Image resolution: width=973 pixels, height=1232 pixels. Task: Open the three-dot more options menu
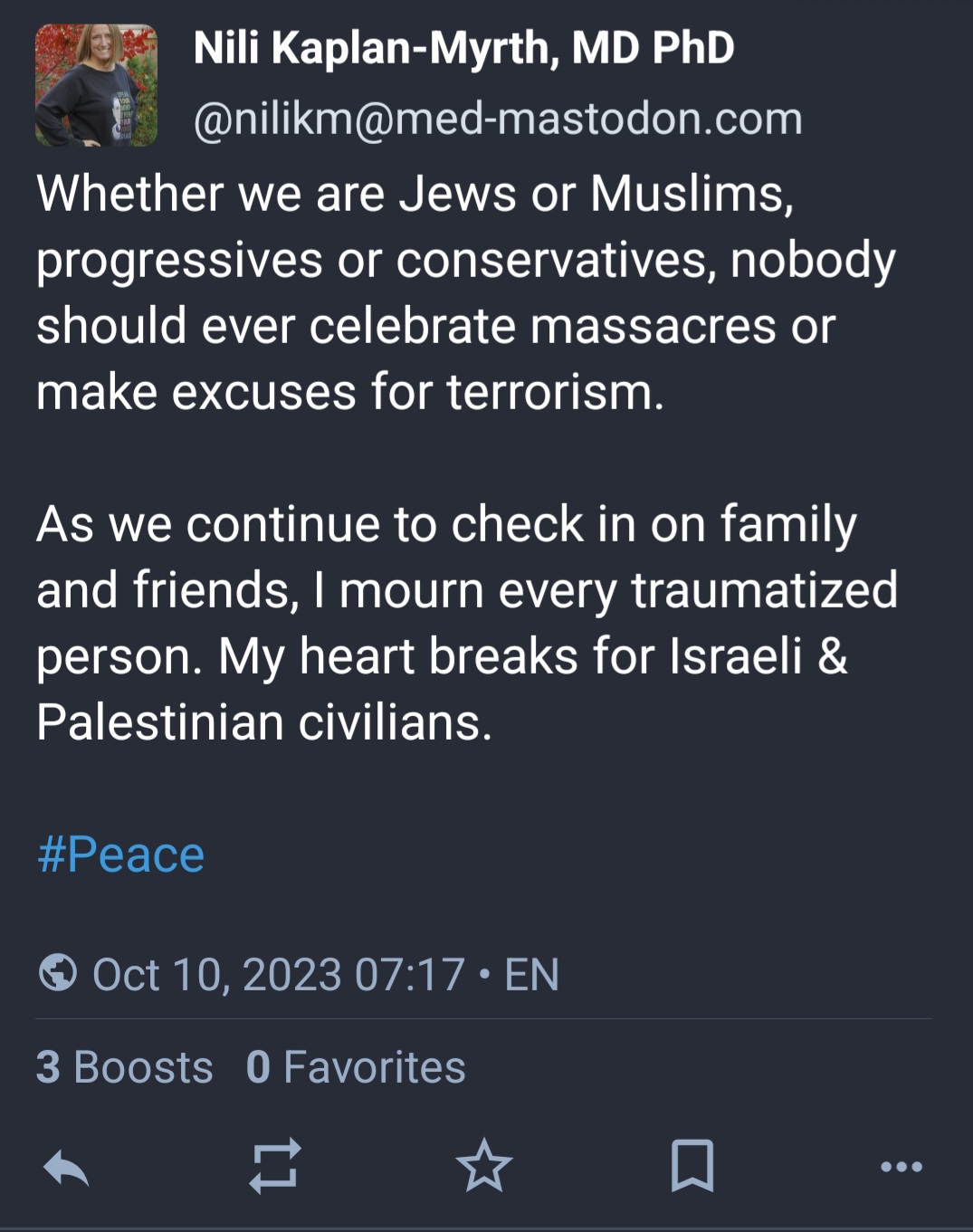(x=901, y=1167)
